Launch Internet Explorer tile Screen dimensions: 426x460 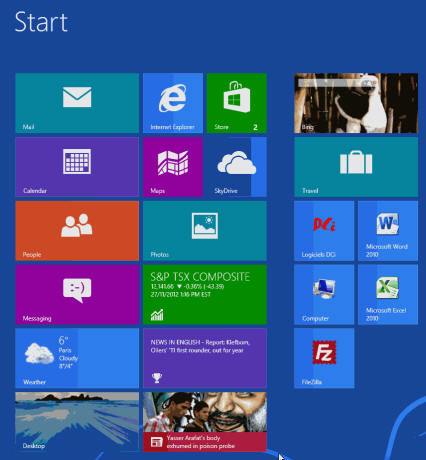[x=173, y=103]
